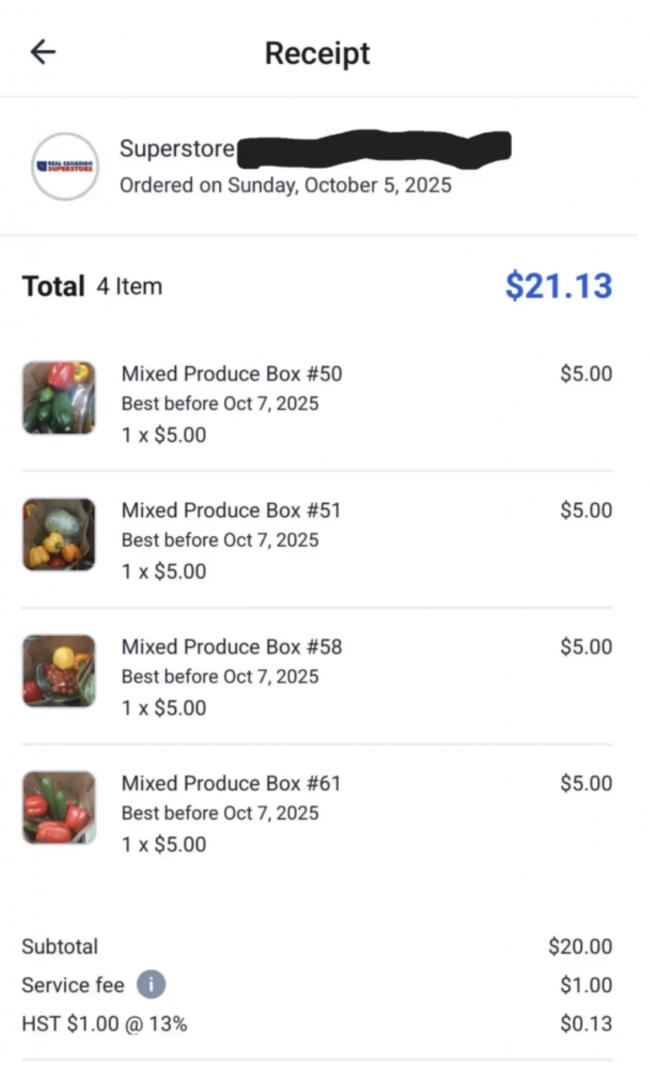This screenshot has height=1068, width=650.
Task: Select Mixed Produce Box #58 title
Action: click(x=231, y=647)
